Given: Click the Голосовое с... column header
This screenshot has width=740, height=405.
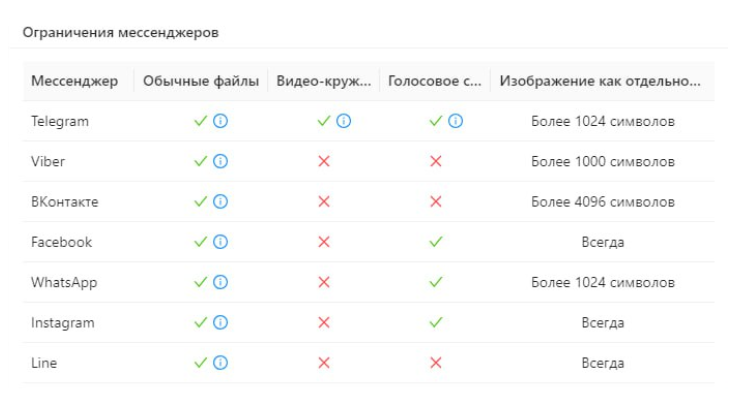Looking at the screenshot, I should coord(435,80).
